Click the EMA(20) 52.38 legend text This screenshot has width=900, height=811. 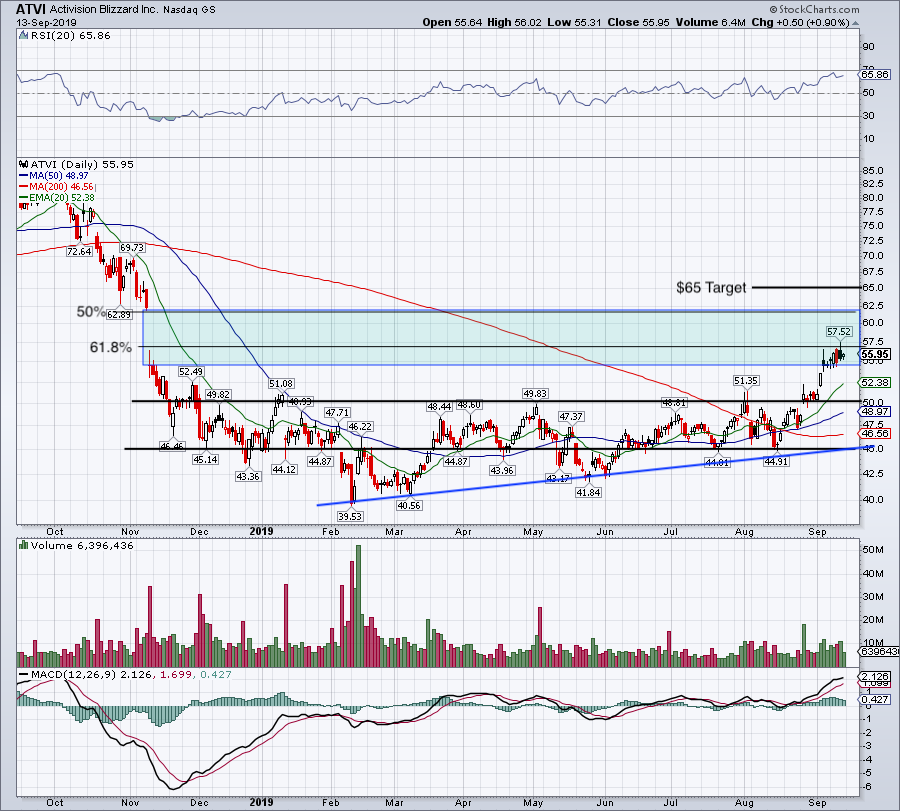pyautogui.click(x=61, y=197)
